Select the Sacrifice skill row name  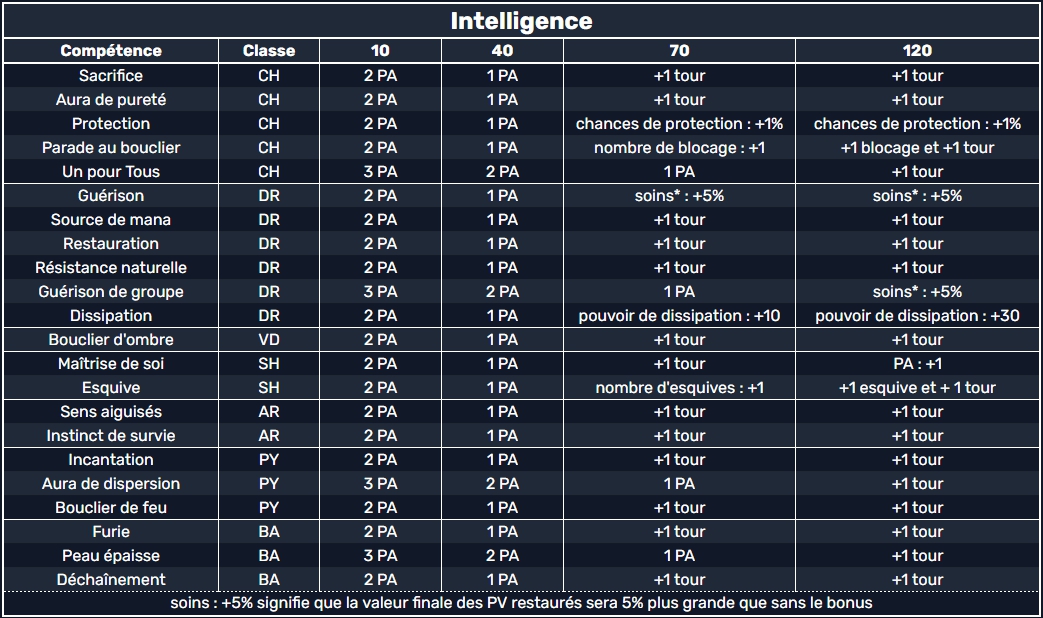[x=111, y=76]
